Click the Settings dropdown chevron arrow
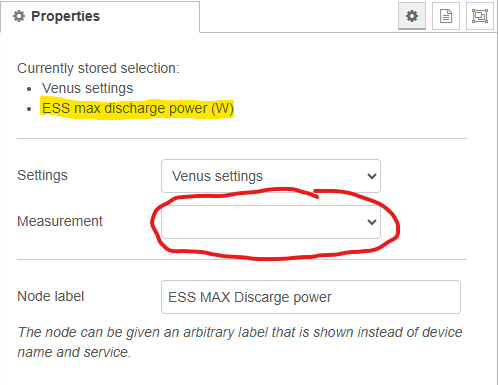This screenshot has height=385, width=498. pyautogui.click(x=372, y=176)
